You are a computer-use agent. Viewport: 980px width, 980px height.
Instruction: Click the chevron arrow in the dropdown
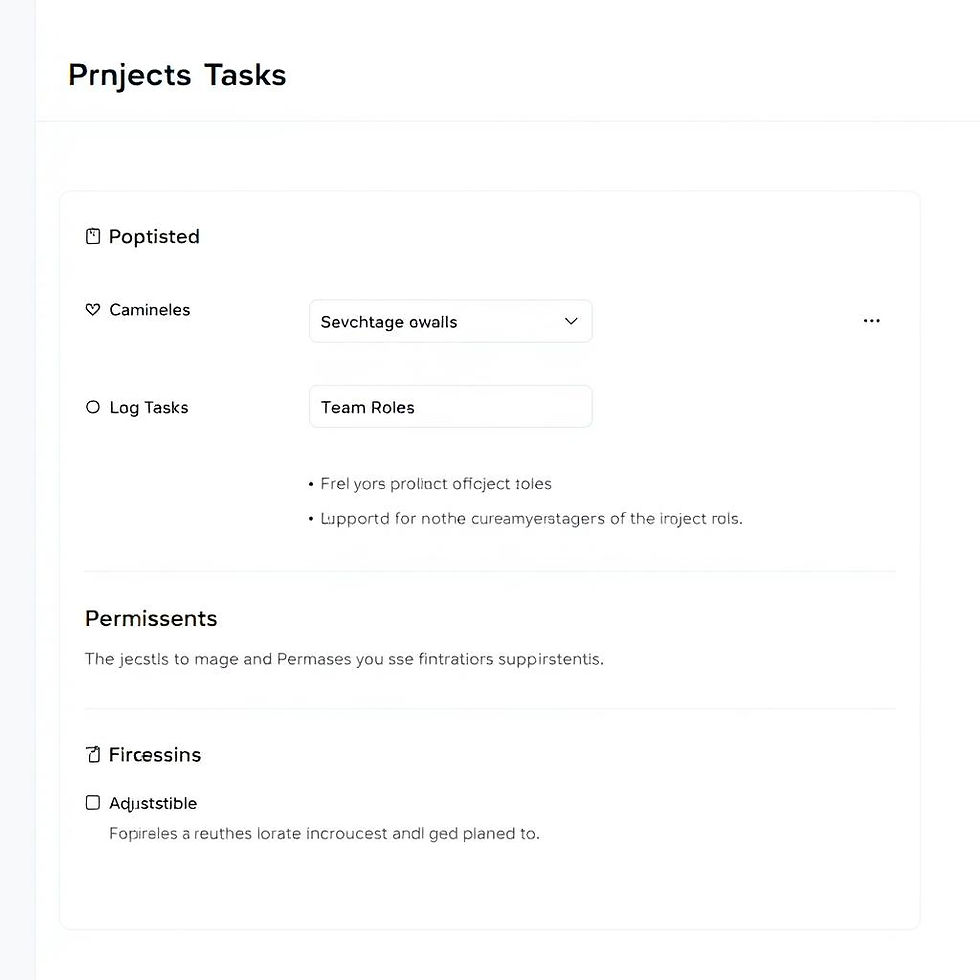click(571, 322)
